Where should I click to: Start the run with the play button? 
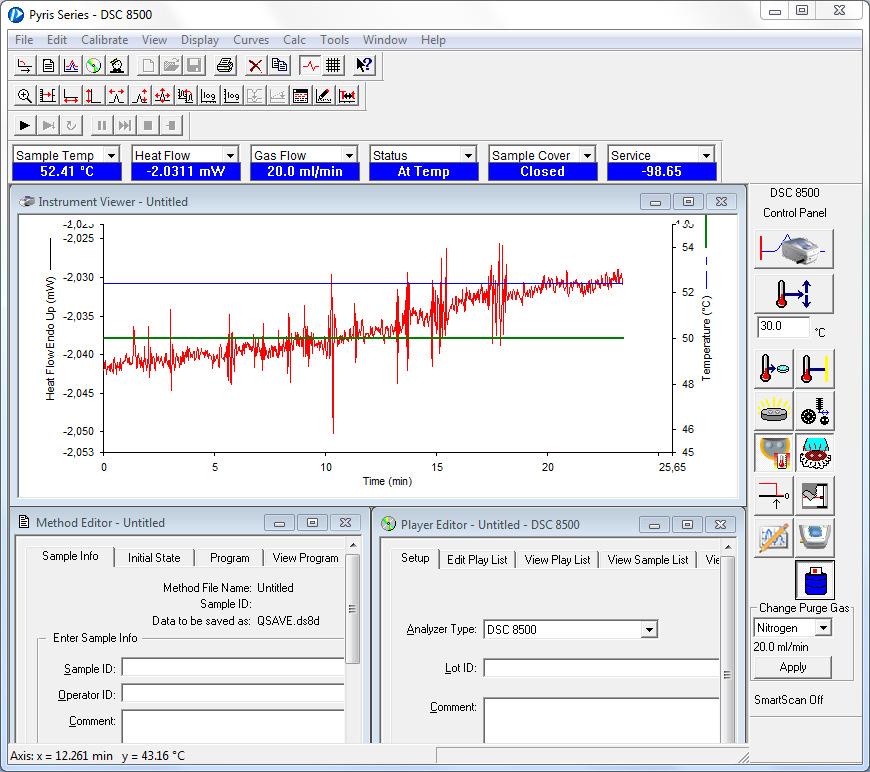(x=24, y=126)
